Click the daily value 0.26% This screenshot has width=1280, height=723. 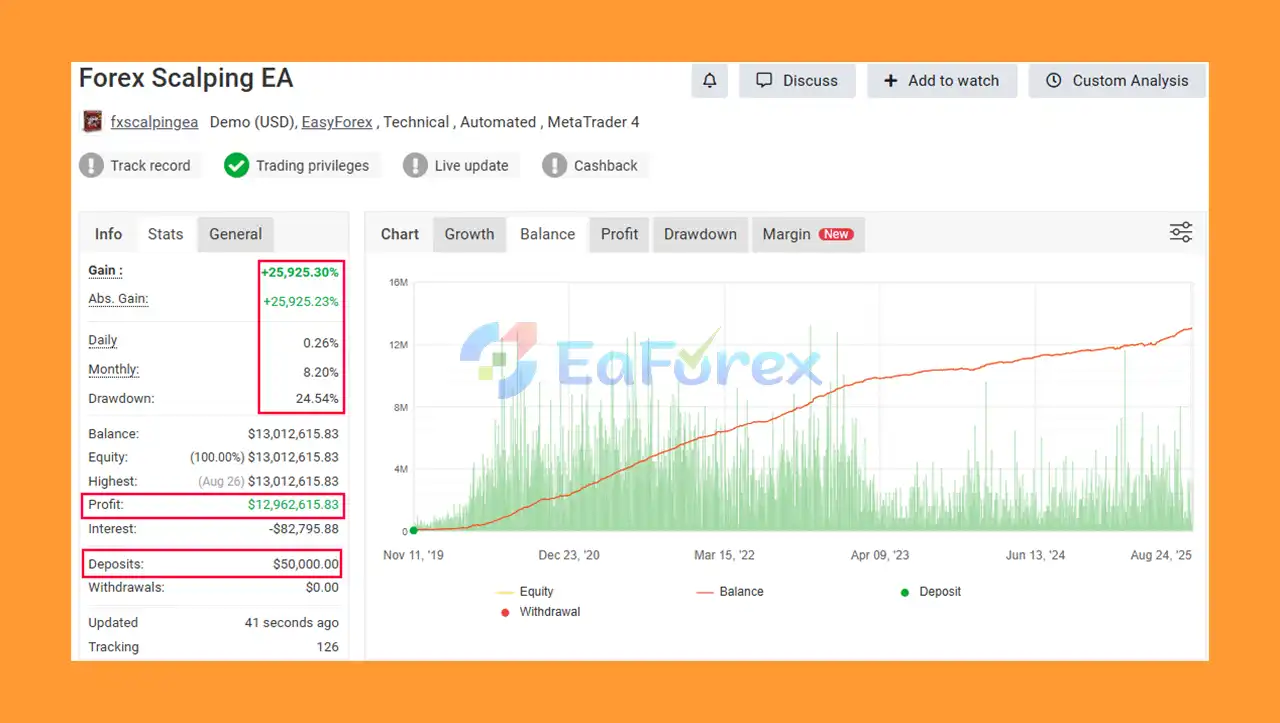click(321, 343)
